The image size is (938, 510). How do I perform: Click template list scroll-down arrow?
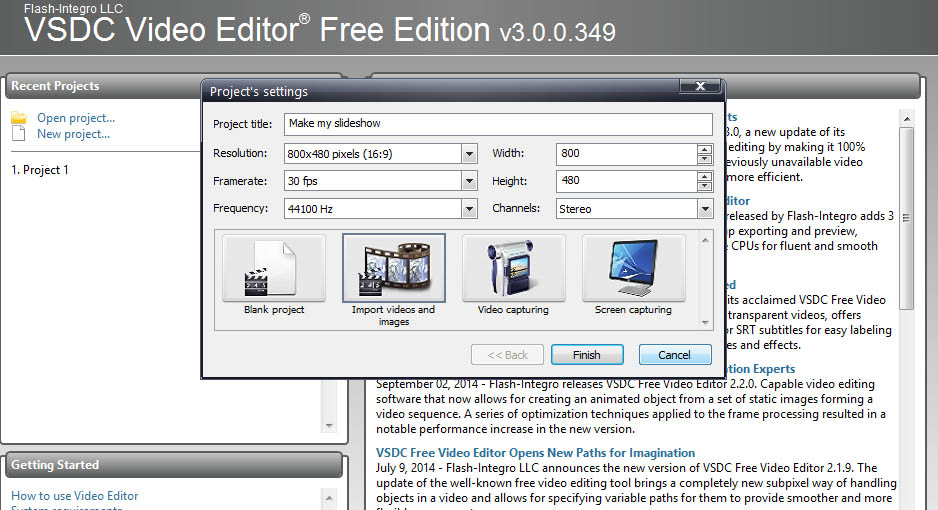(705, 322)
